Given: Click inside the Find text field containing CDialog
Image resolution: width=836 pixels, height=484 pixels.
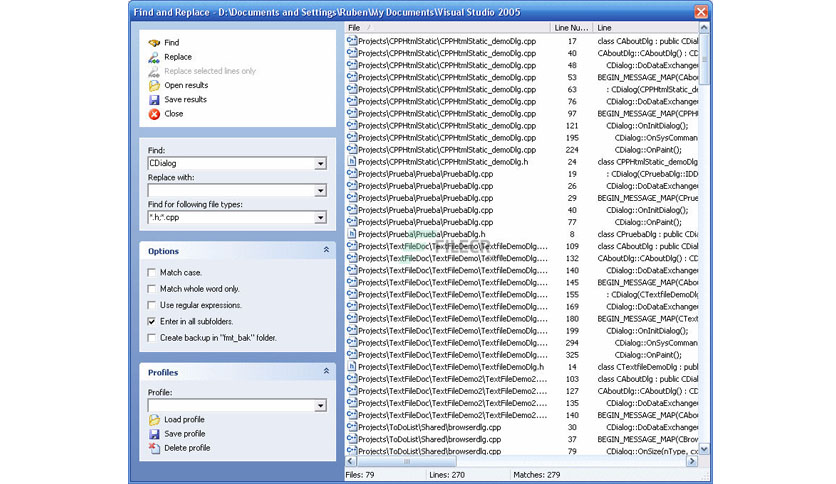Looking at the screenshot, I should (231, 164).
